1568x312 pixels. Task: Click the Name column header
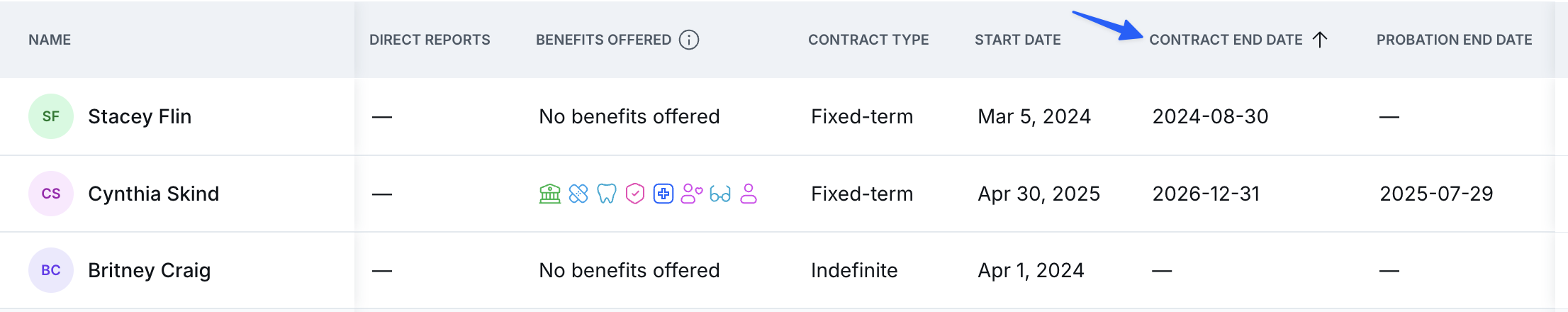[50, 40]
